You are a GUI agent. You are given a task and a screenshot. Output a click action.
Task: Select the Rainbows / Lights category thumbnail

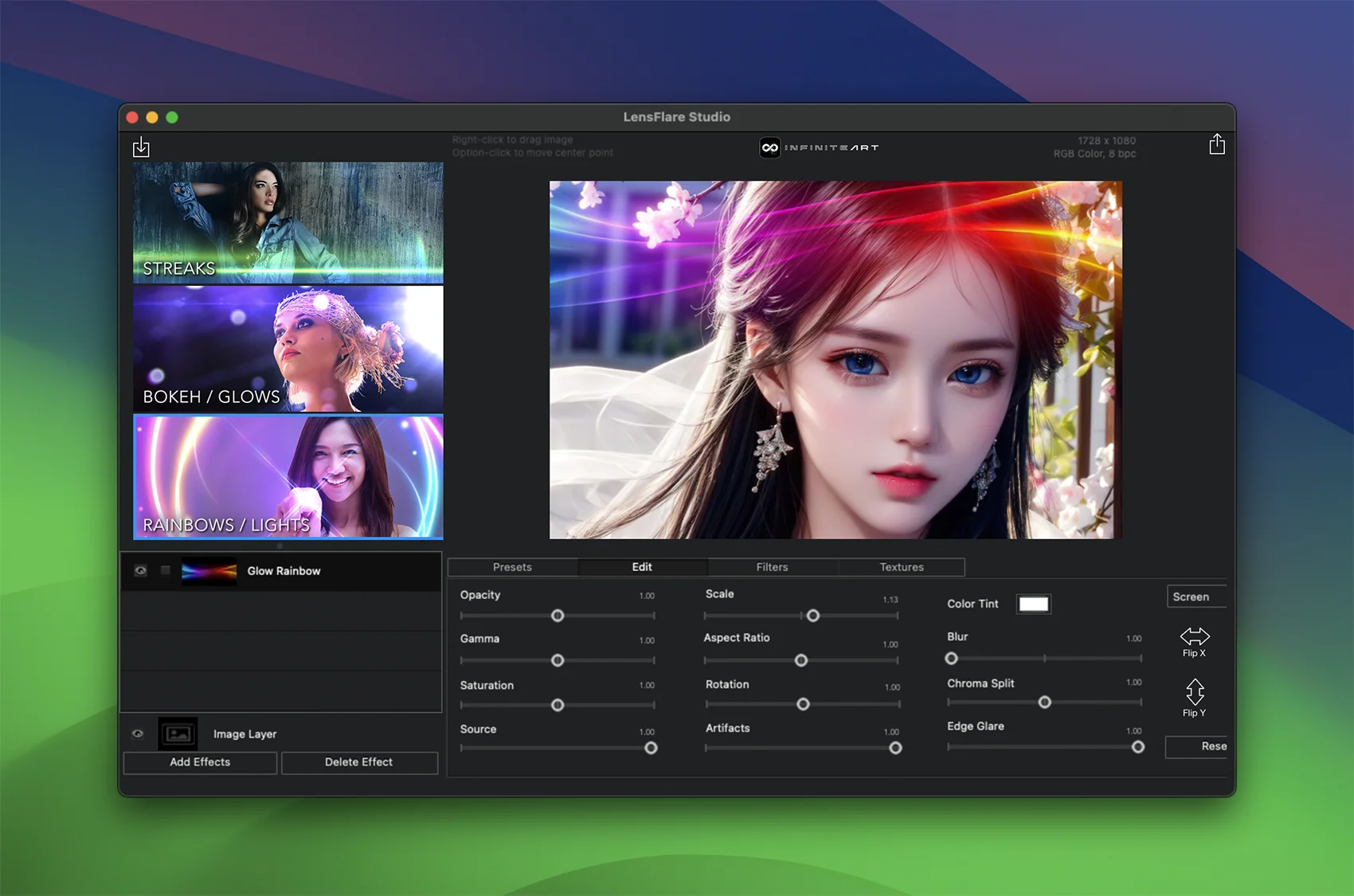pyautogui.click(x=288, y=477)
